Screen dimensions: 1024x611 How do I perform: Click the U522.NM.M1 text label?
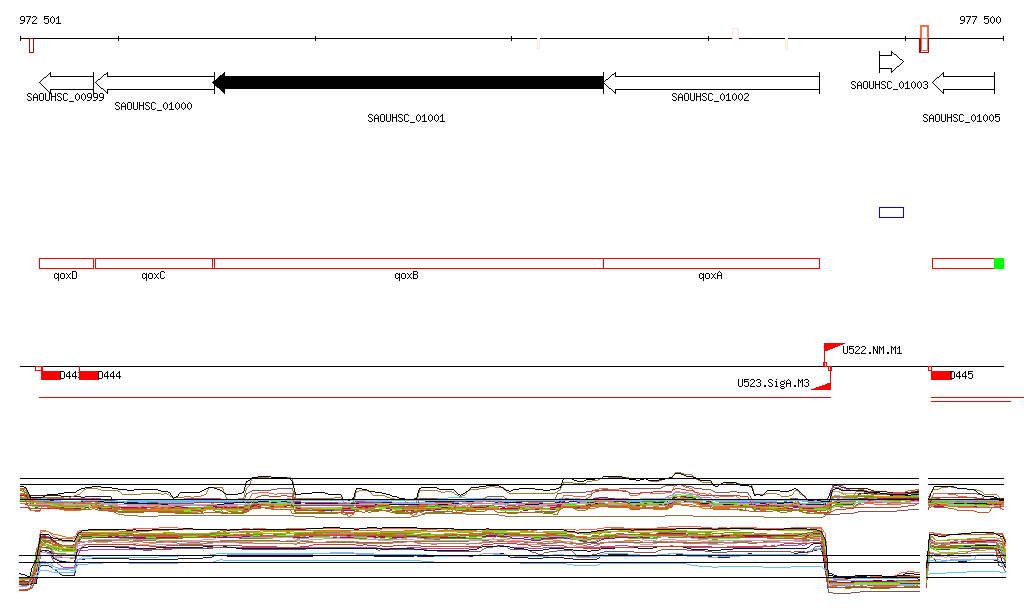pos(872,351)
